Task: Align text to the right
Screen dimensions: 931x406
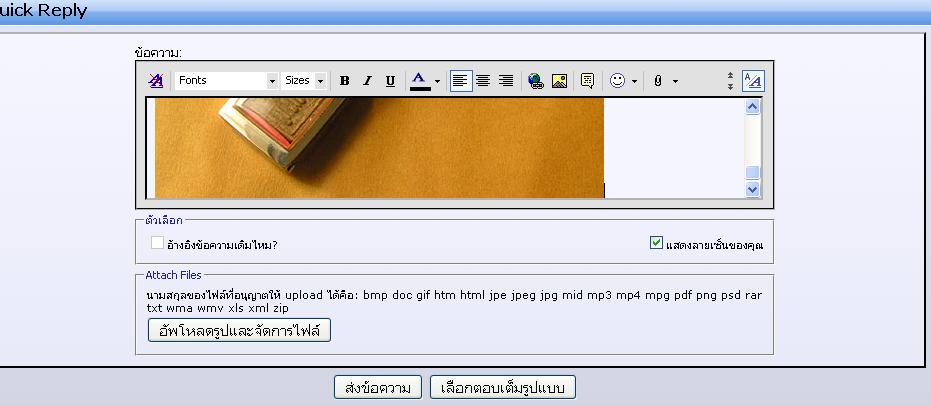Action: click(x=506, y=81)
